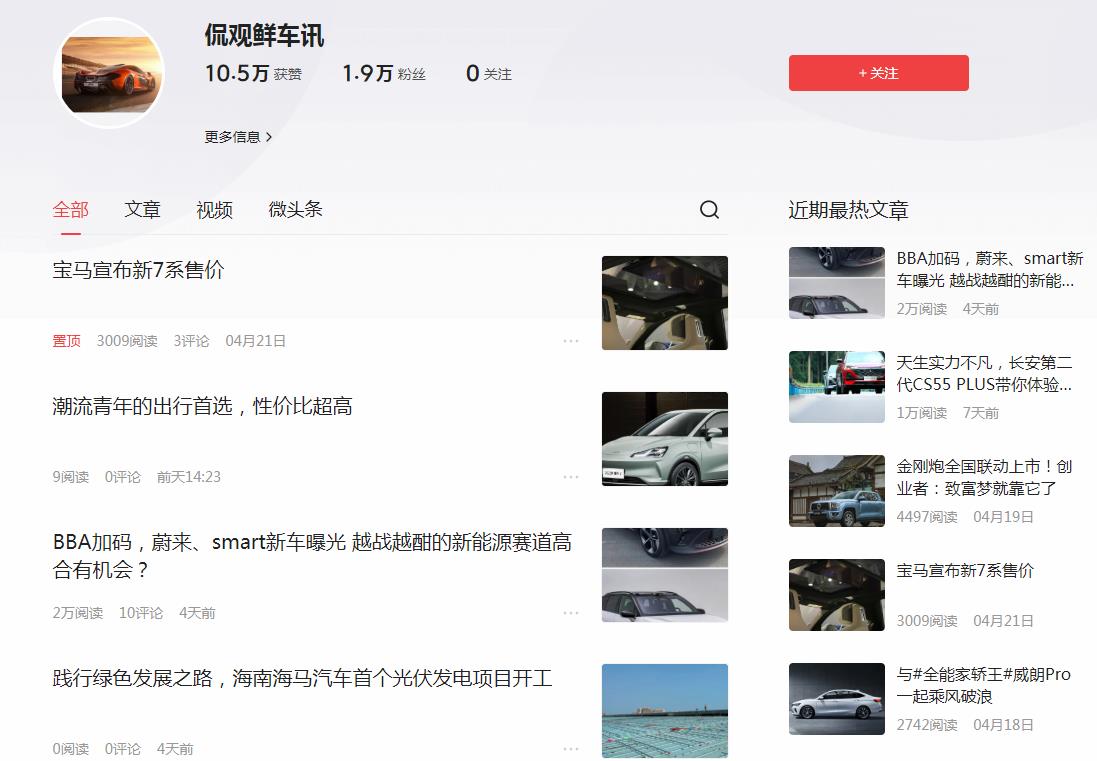
Task: Click sidebar thumbnail of blue 金刚炮 pickup
Action: click(837, 490)
